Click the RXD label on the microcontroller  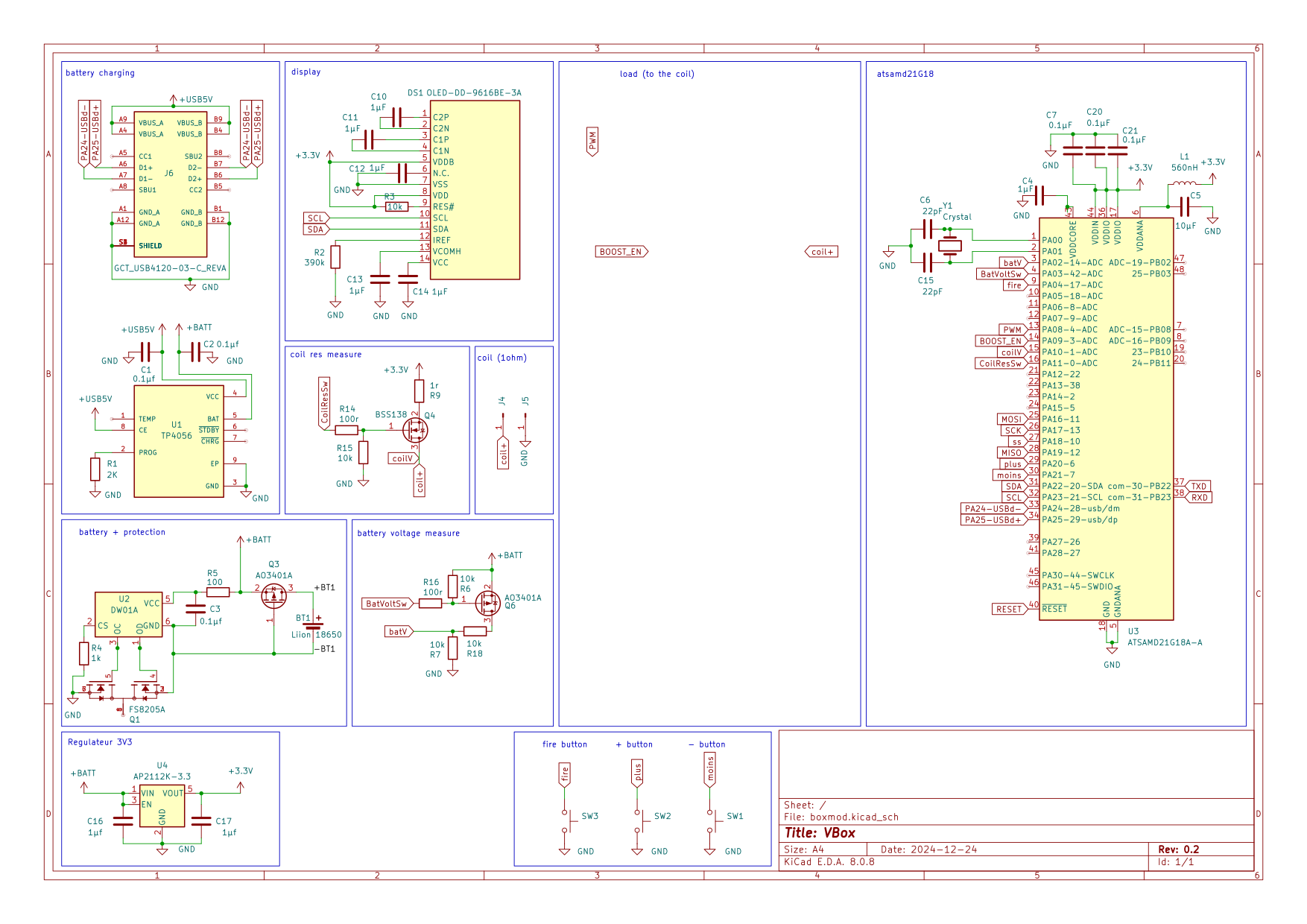click(1198, 497)
